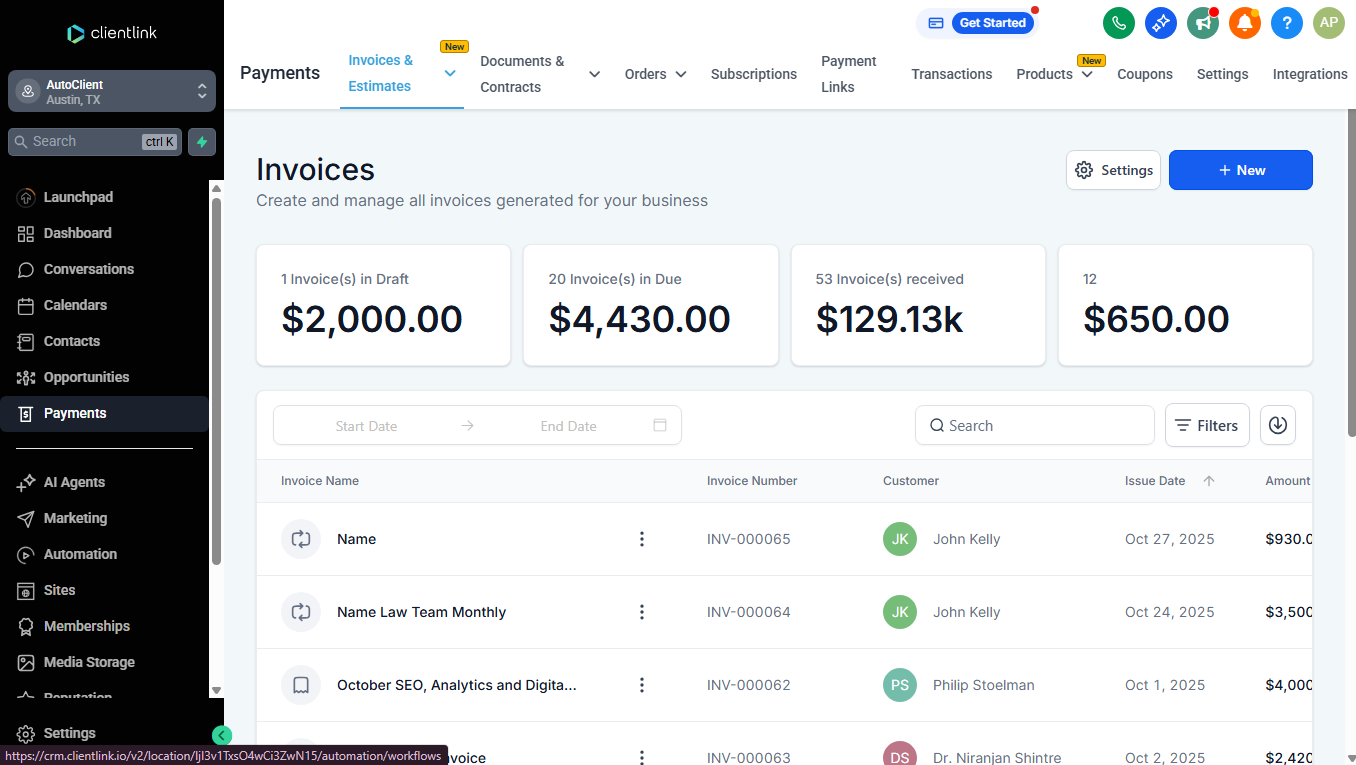
Task: Collapse sidebar with green arrow toggle
Action: click(x=222, y=735)
